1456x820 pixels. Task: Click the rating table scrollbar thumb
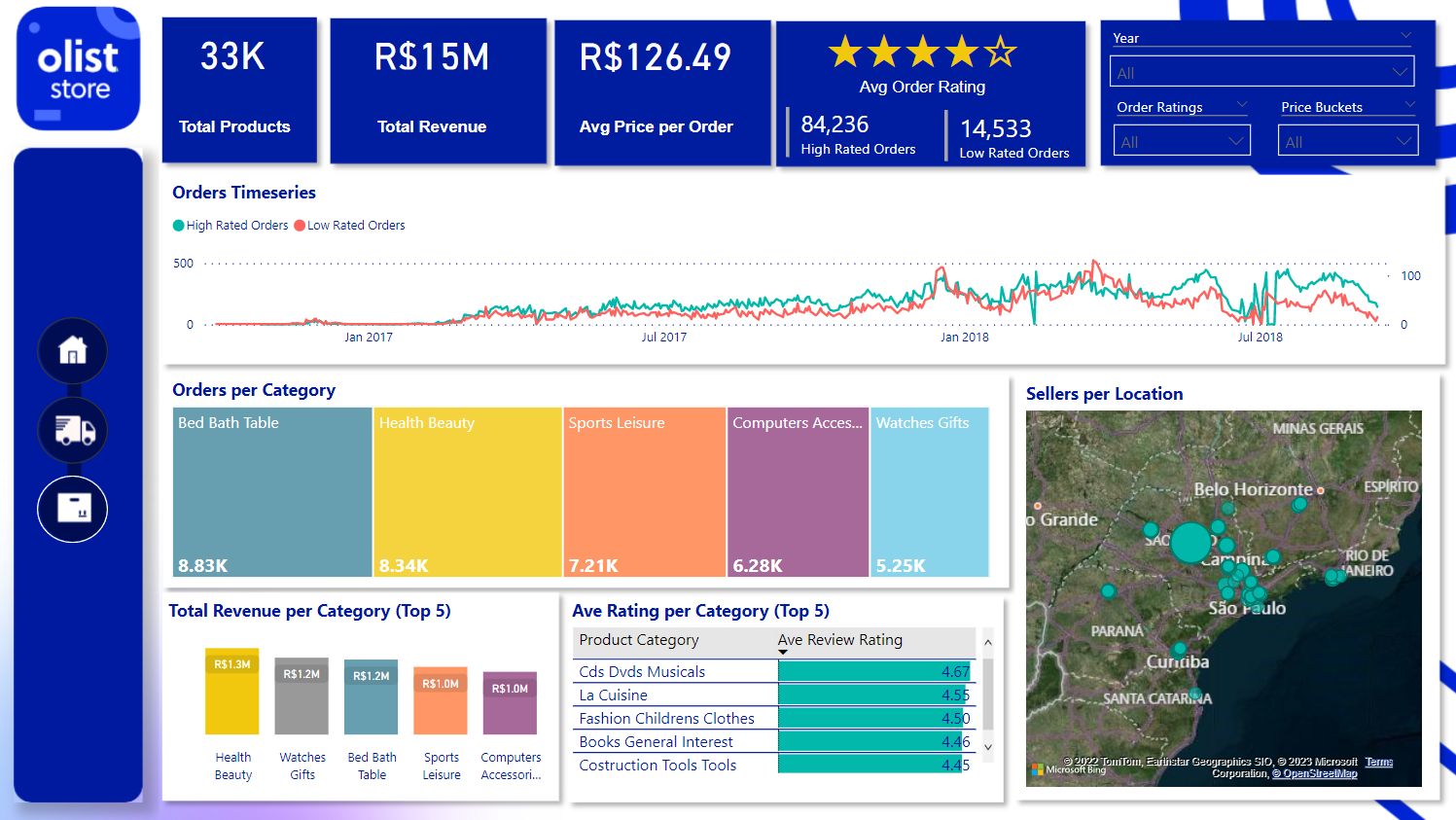point(988,694)
